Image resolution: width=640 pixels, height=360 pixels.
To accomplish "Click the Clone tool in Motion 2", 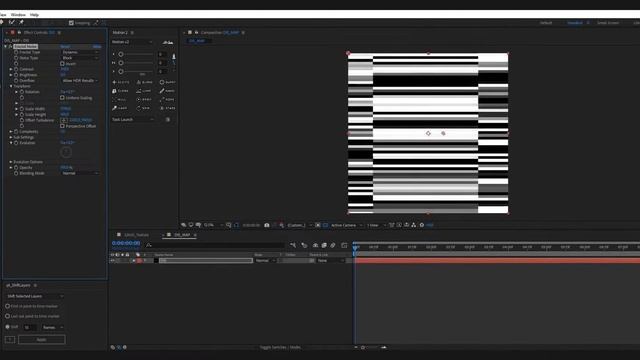I will coord(120,91).
